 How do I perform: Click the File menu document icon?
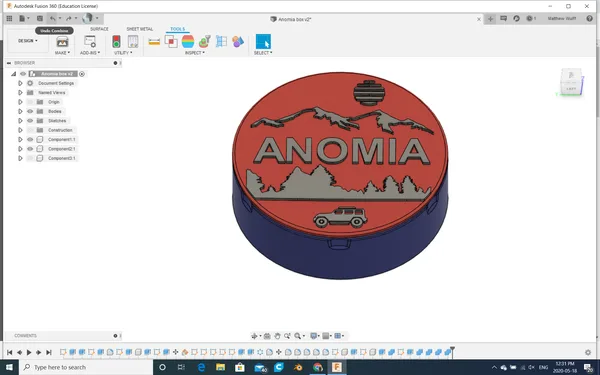pos(22,18)
